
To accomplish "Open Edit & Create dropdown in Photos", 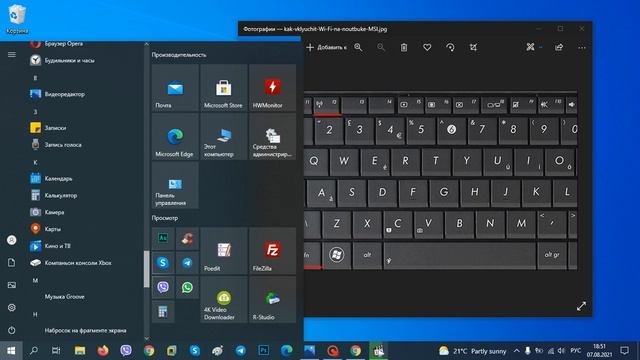I will (533, 47).
